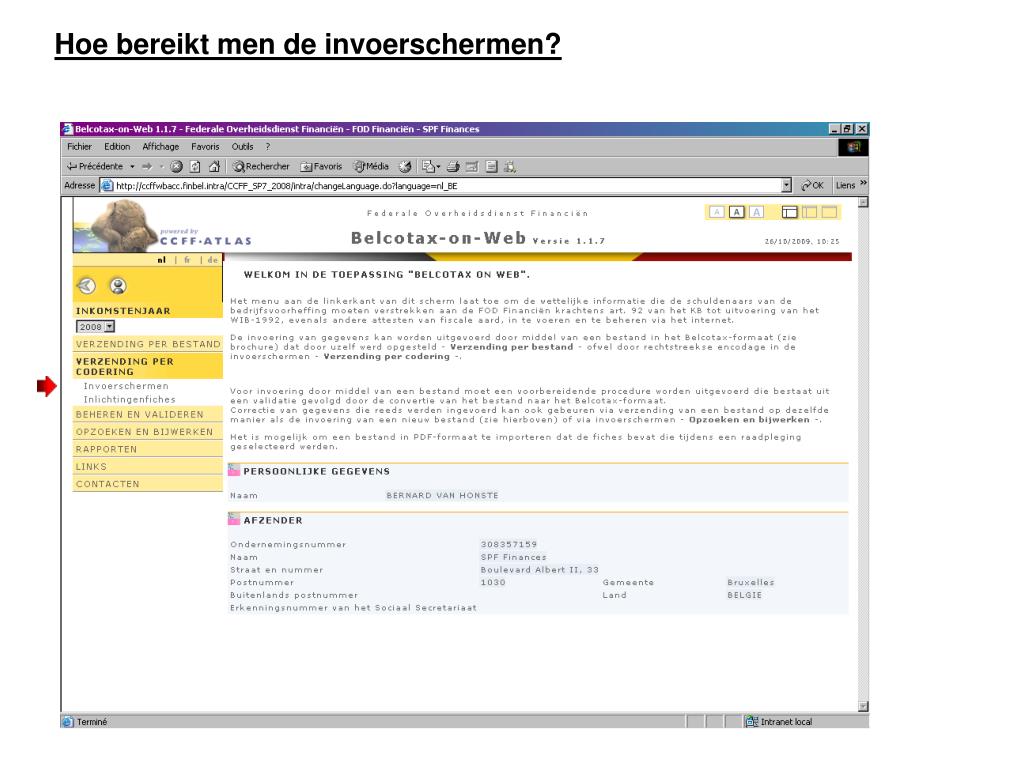Click the History icon after Média

click(x=406, y=167)
